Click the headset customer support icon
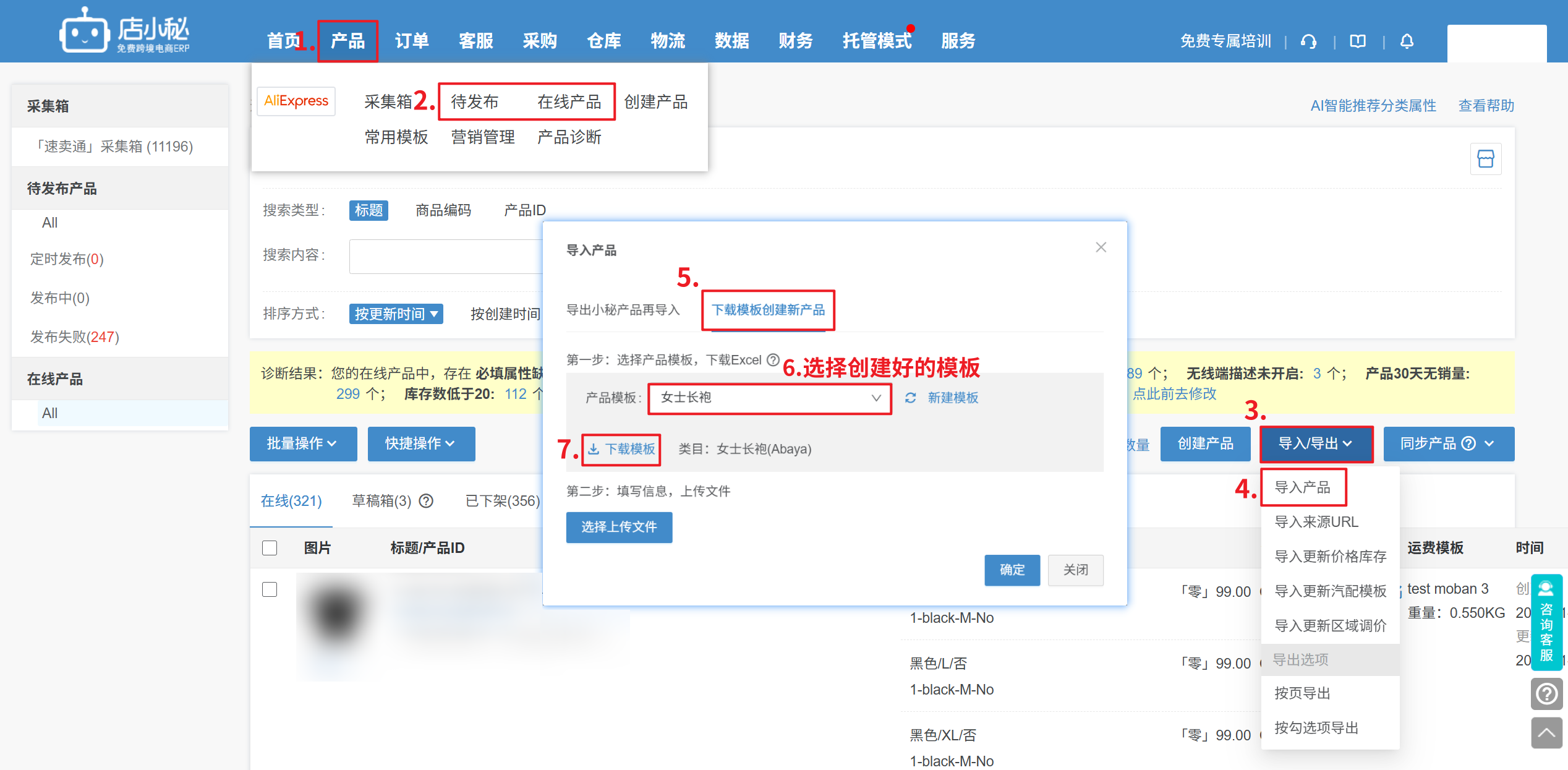Image resolution: width=1568 pixels, height=770 pixels. click(1308, 41)
